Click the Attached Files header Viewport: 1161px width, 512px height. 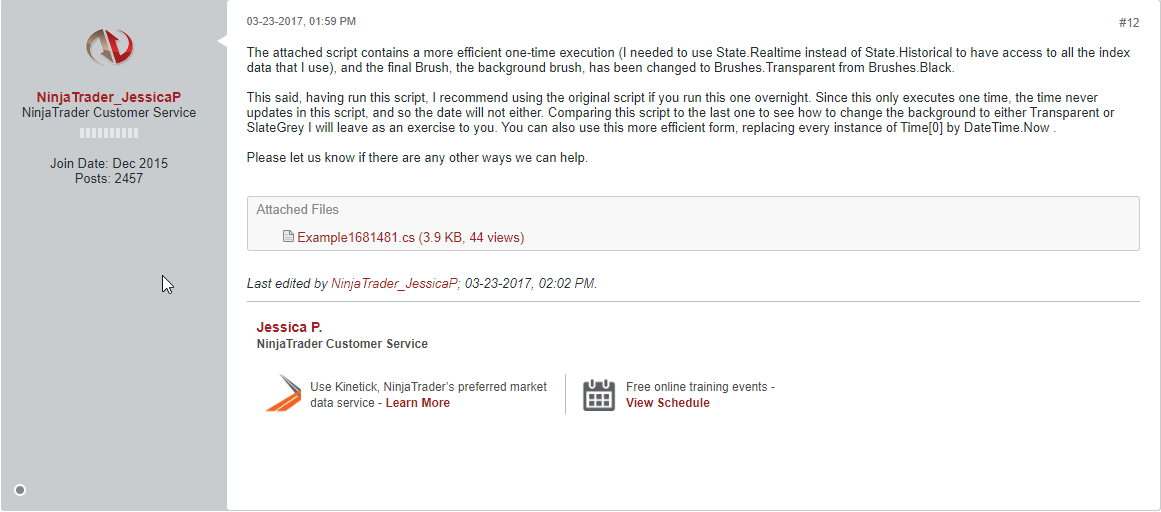pyautogui.click(x=297, y=210)
